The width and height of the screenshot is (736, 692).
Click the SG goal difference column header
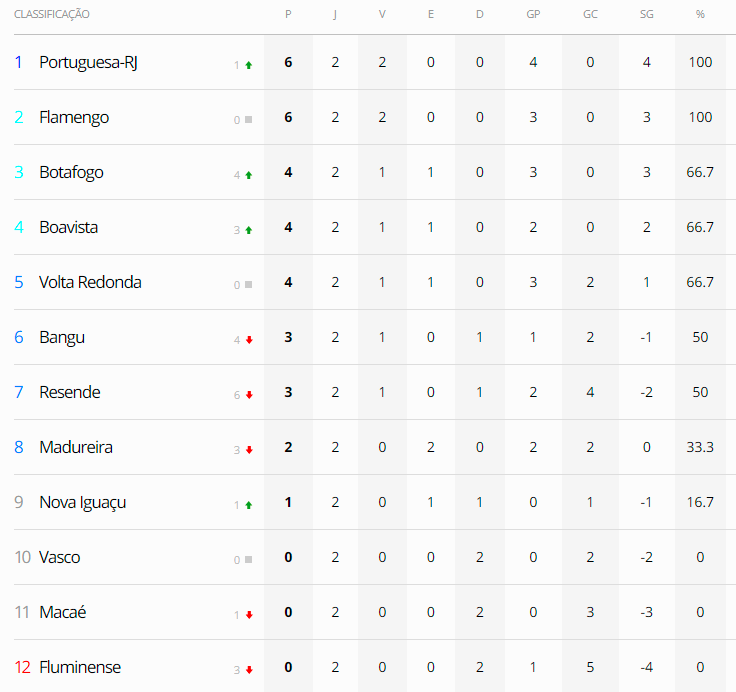click(x=646, y=15)
